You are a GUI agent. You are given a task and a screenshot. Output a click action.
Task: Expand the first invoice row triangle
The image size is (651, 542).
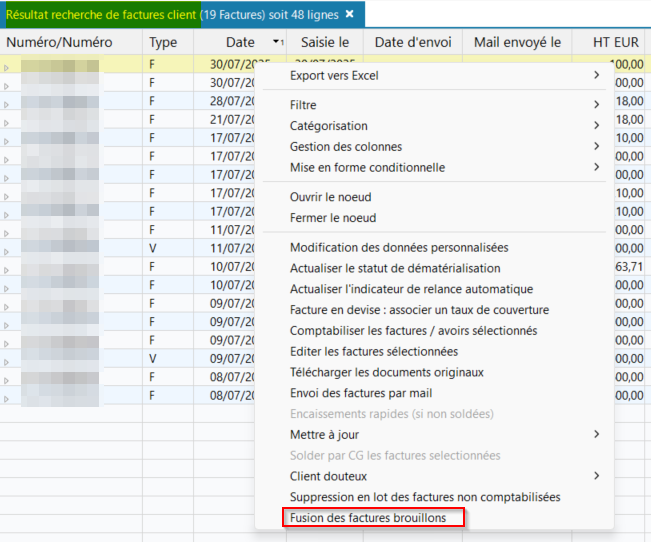click(7, 68)
